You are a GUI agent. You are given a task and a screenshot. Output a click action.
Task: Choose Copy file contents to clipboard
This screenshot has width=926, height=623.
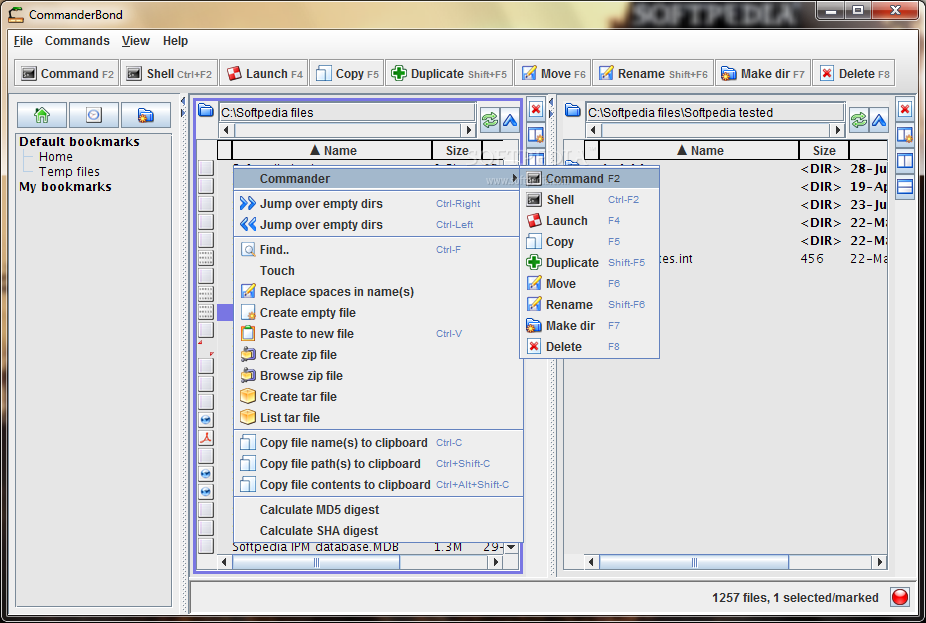(378, 485)
